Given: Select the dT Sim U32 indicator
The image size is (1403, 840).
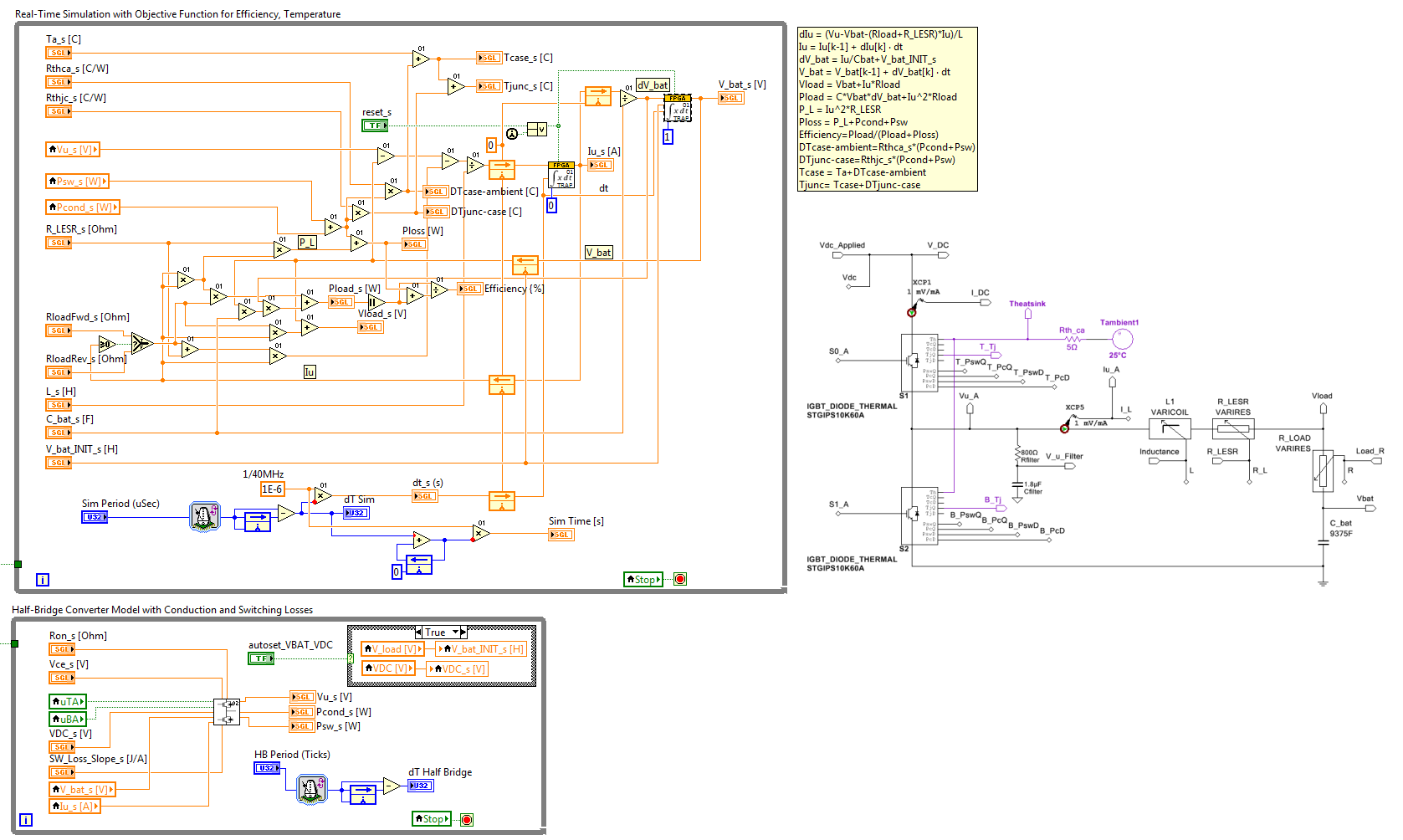Looking at the screenshot, I should 356,513.
